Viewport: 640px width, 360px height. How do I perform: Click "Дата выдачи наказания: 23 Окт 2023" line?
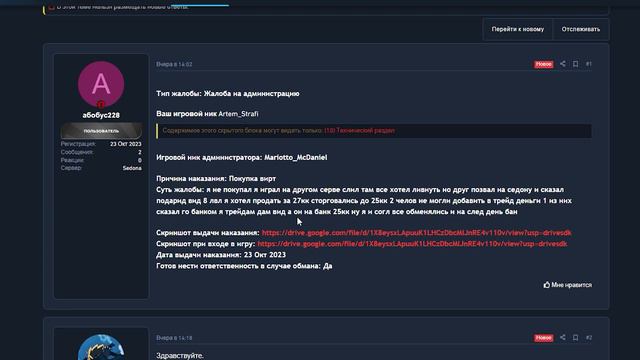(221, 255)
